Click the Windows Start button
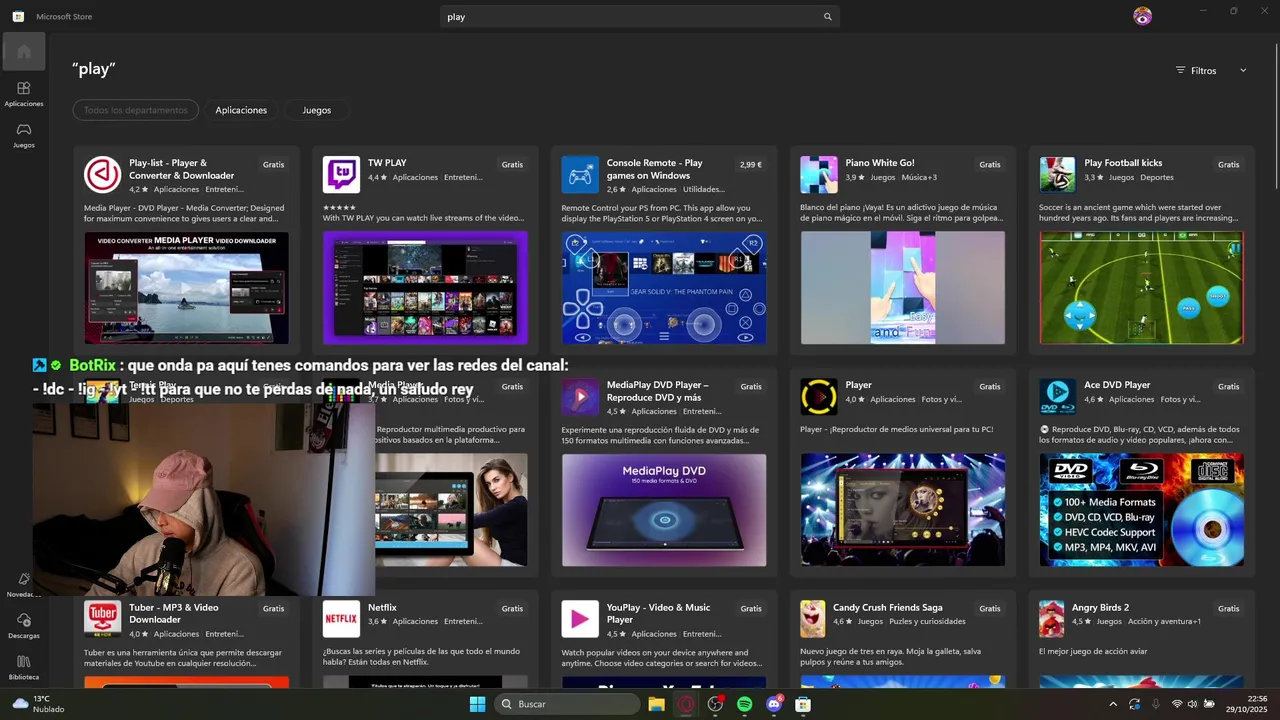This screenshot has height=720, width=1280. (477, 704)
